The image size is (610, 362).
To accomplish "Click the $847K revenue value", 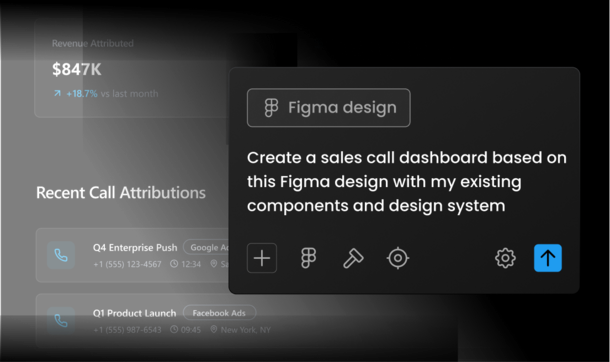I will point(77,70).
